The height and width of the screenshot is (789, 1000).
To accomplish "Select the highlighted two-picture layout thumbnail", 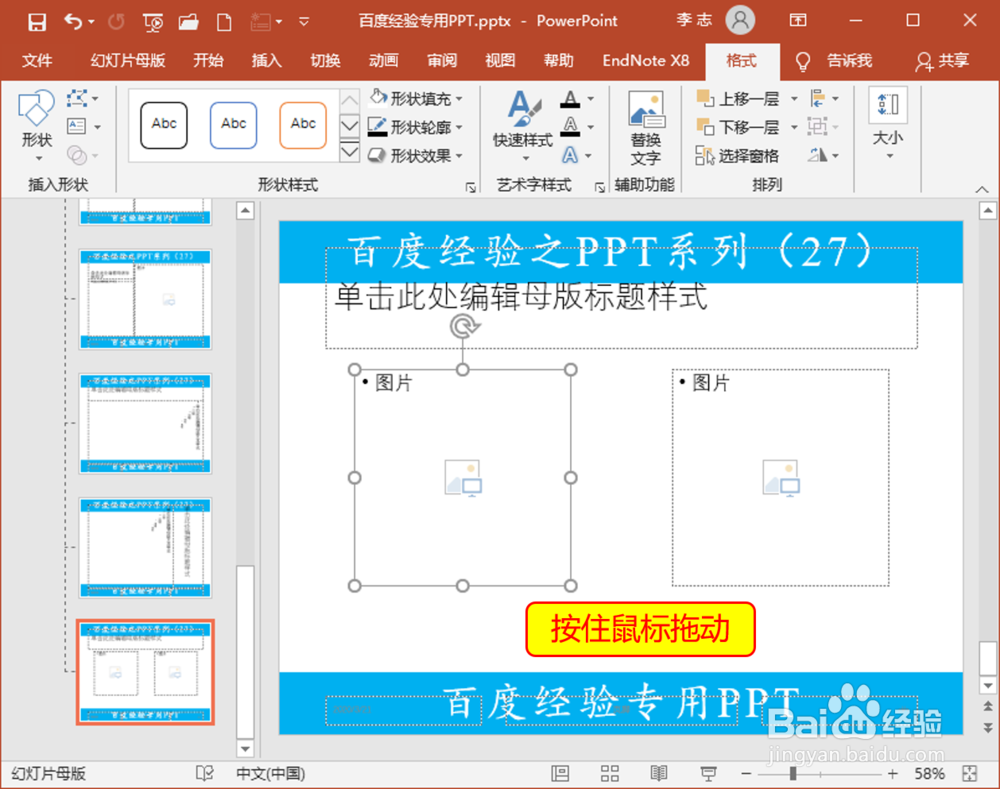I will click(145, 672).
